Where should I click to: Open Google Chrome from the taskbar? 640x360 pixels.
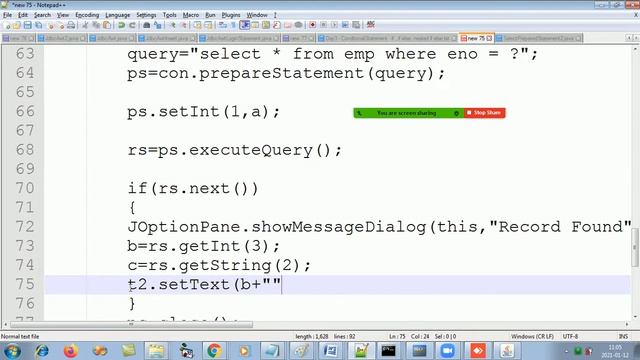click(x=214, y=351)
